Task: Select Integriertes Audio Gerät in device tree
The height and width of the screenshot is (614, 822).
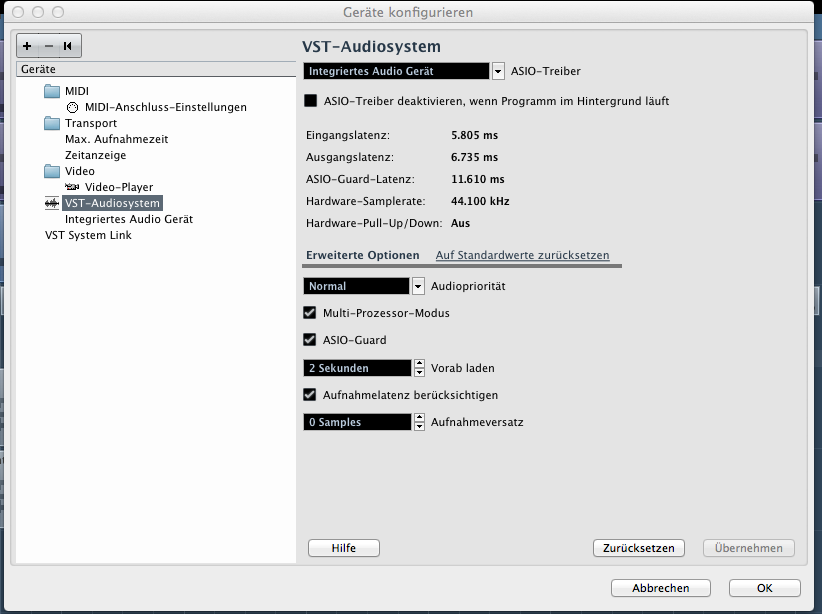Action: [129, 219]
